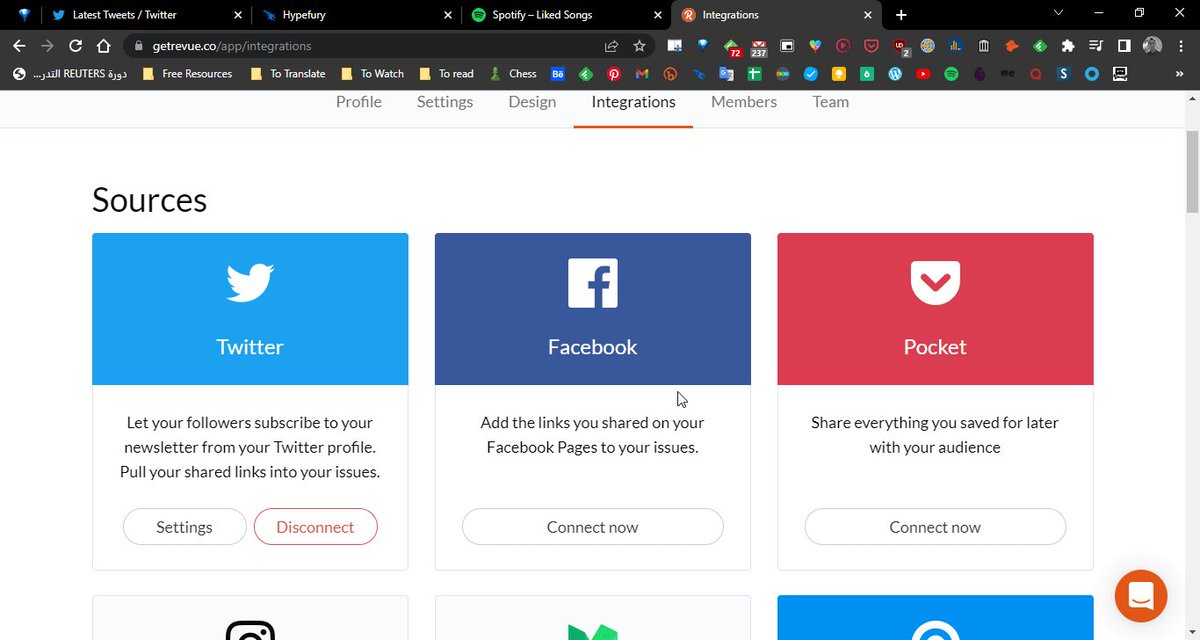Click the Twitter bird logo card header
1200x640 pixels.
pos(250,309)
